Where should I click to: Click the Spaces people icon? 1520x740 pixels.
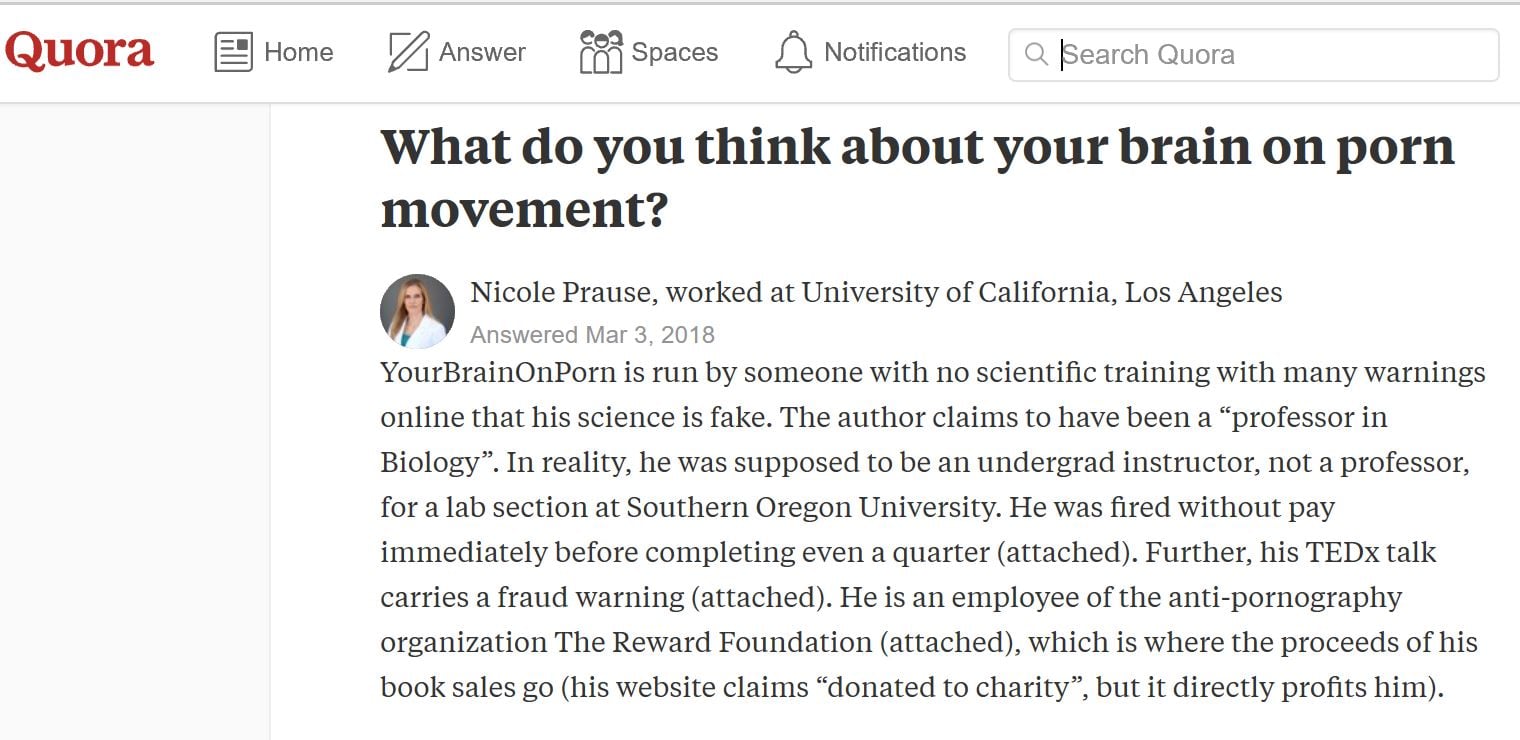coord(600,52)
